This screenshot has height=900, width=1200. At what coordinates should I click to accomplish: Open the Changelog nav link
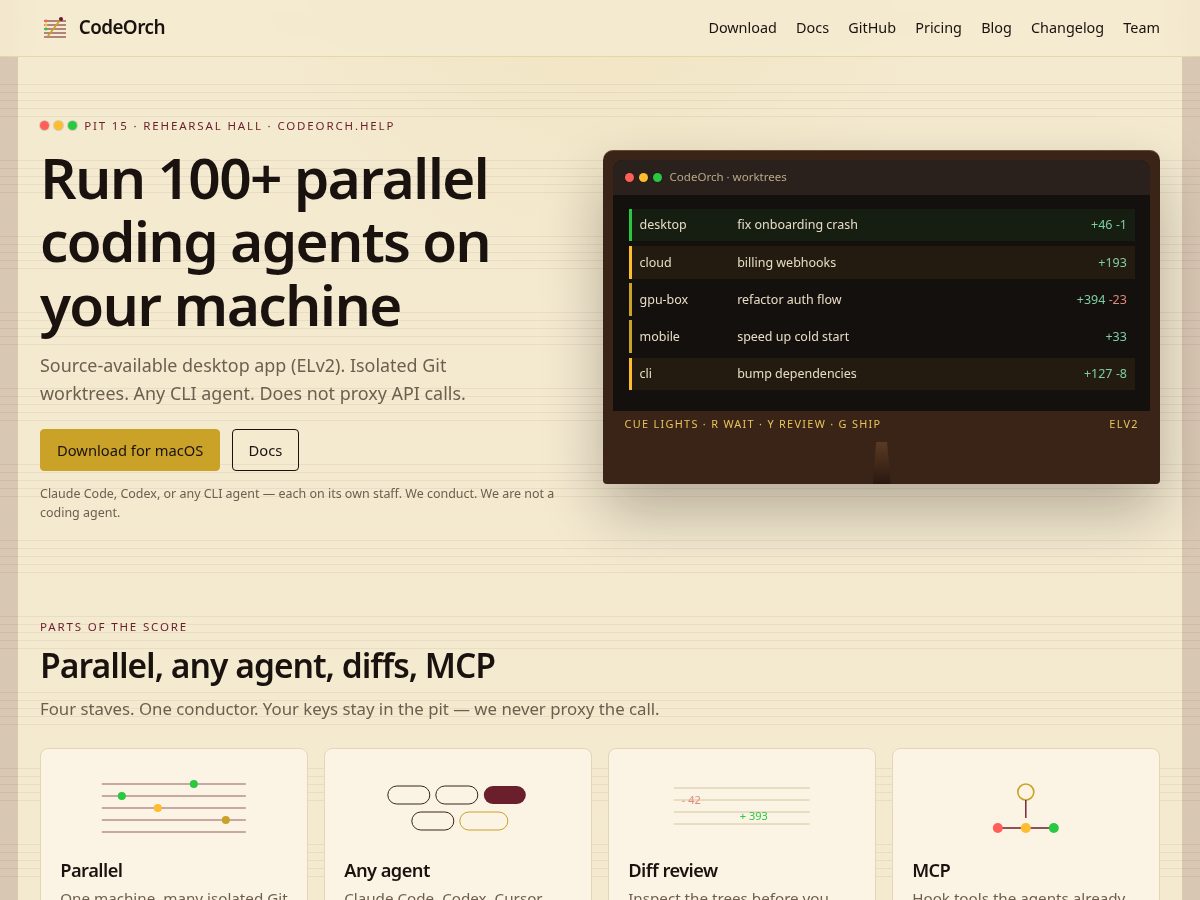pos(1067,28)
